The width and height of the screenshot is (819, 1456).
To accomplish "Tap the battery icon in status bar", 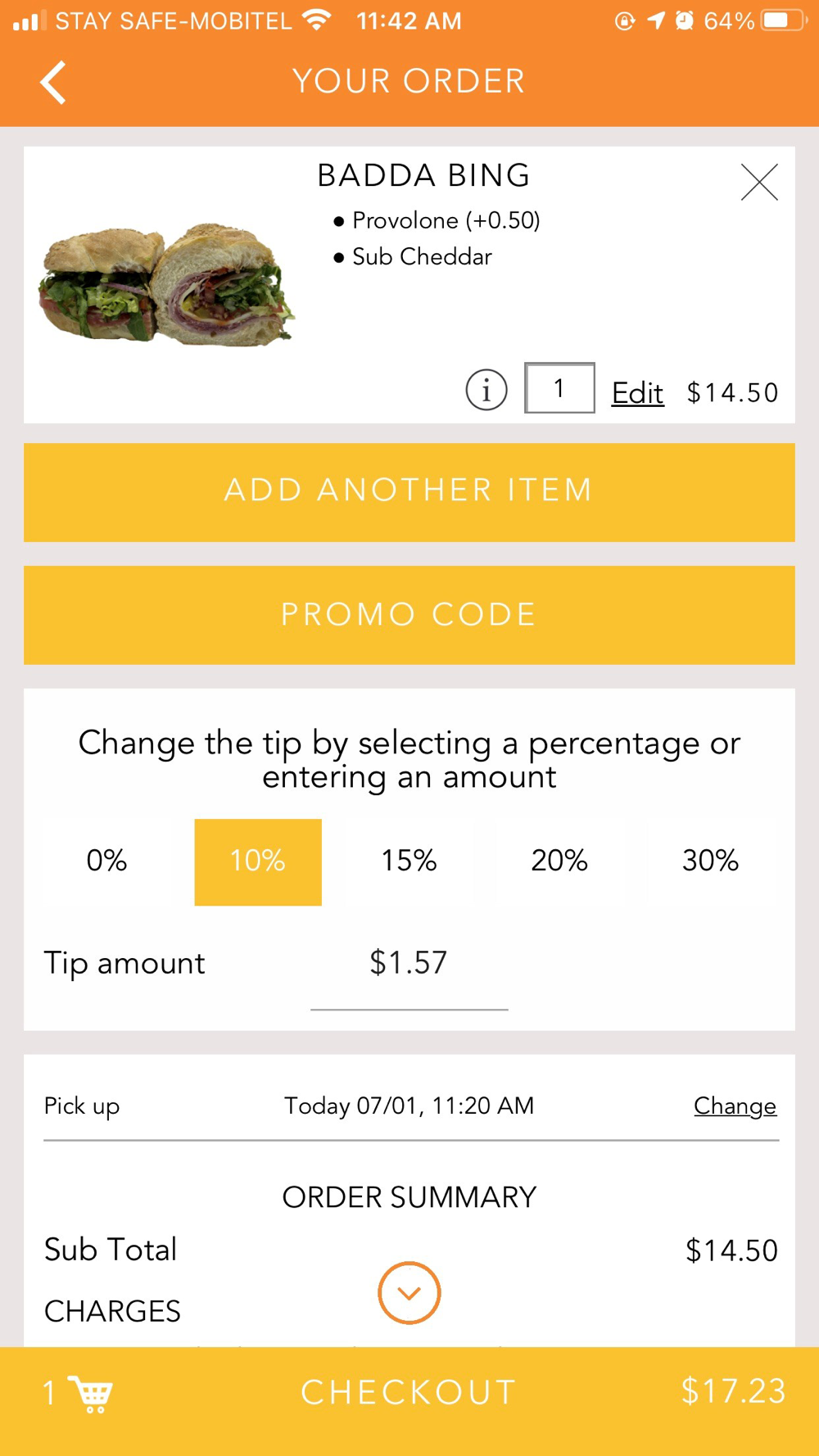I will [782, 20].
